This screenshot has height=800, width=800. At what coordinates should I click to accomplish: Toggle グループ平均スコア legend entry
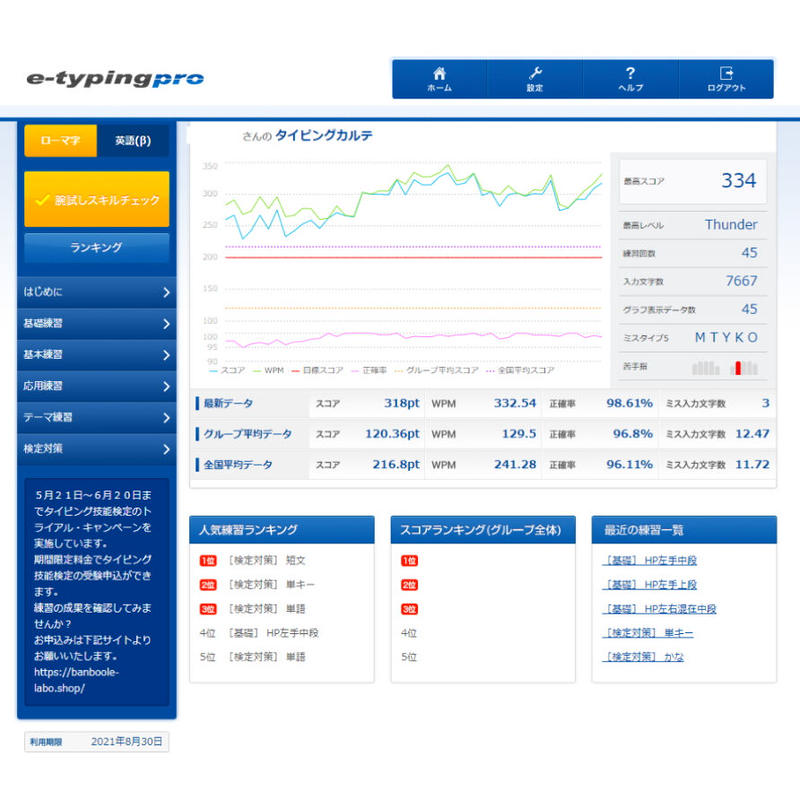437,370
